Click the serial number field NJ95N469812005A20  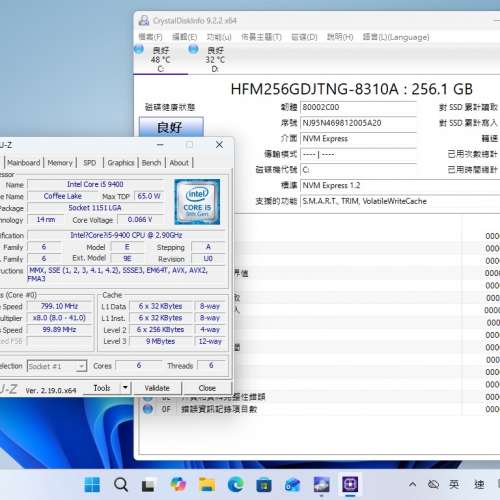tap(358, 123)
